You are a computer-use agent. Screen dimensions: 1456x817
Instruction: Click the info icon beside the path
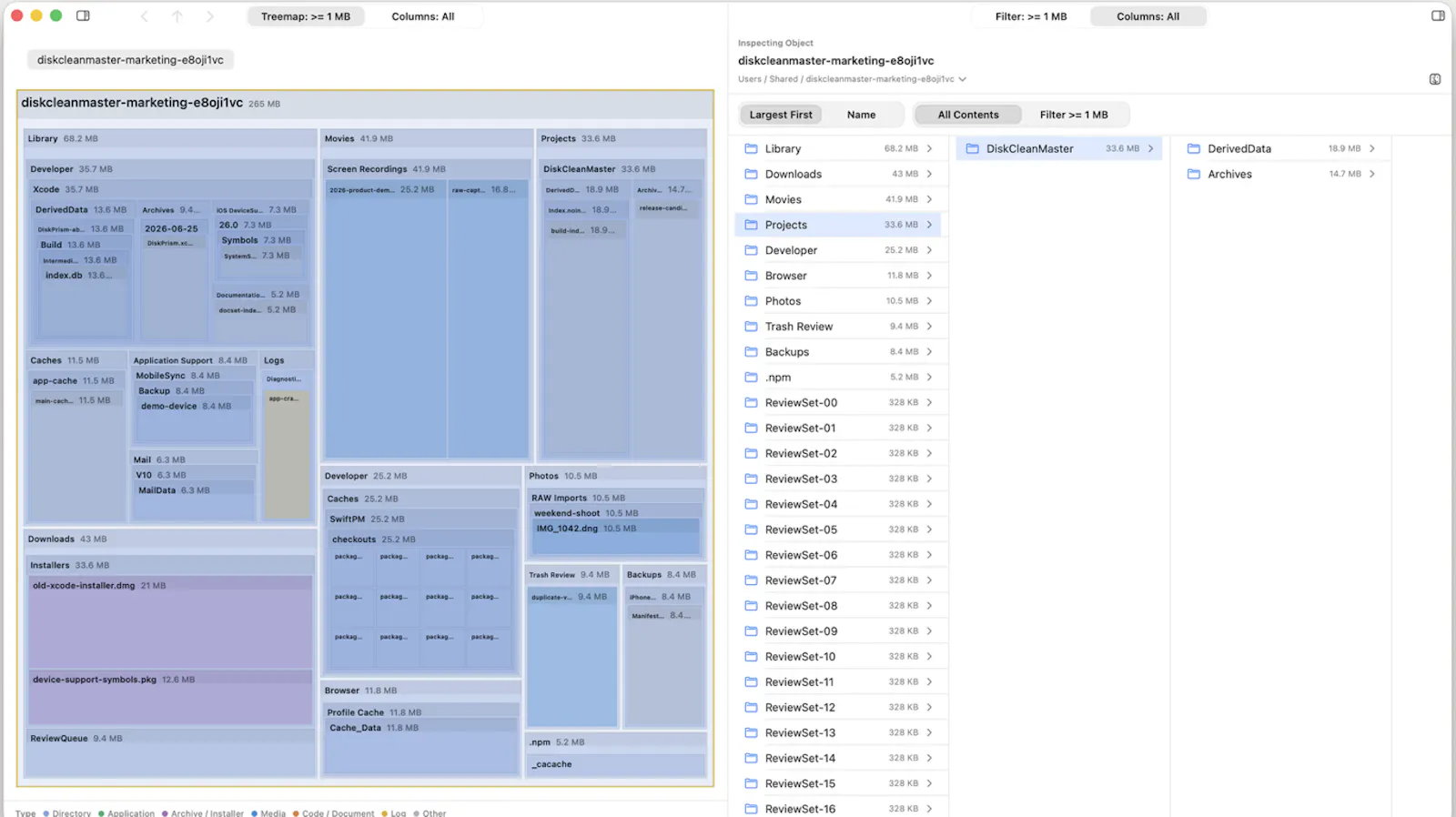coord(1435,79)
